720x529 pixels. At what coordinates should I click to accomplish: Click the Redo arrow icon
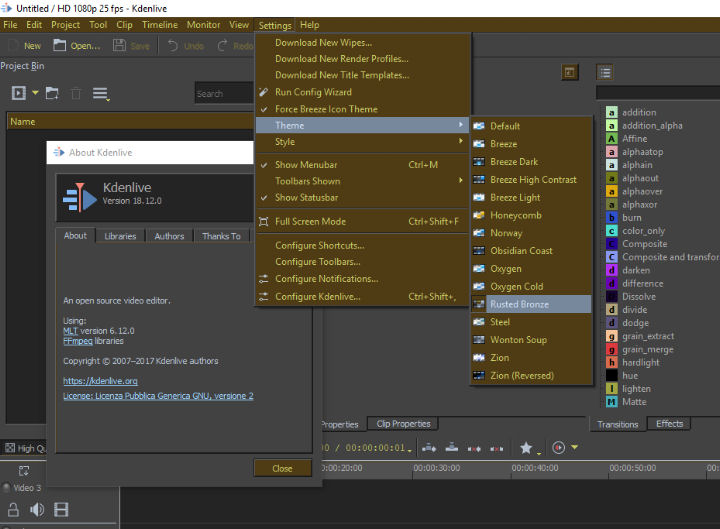click(x=223, y=45)
